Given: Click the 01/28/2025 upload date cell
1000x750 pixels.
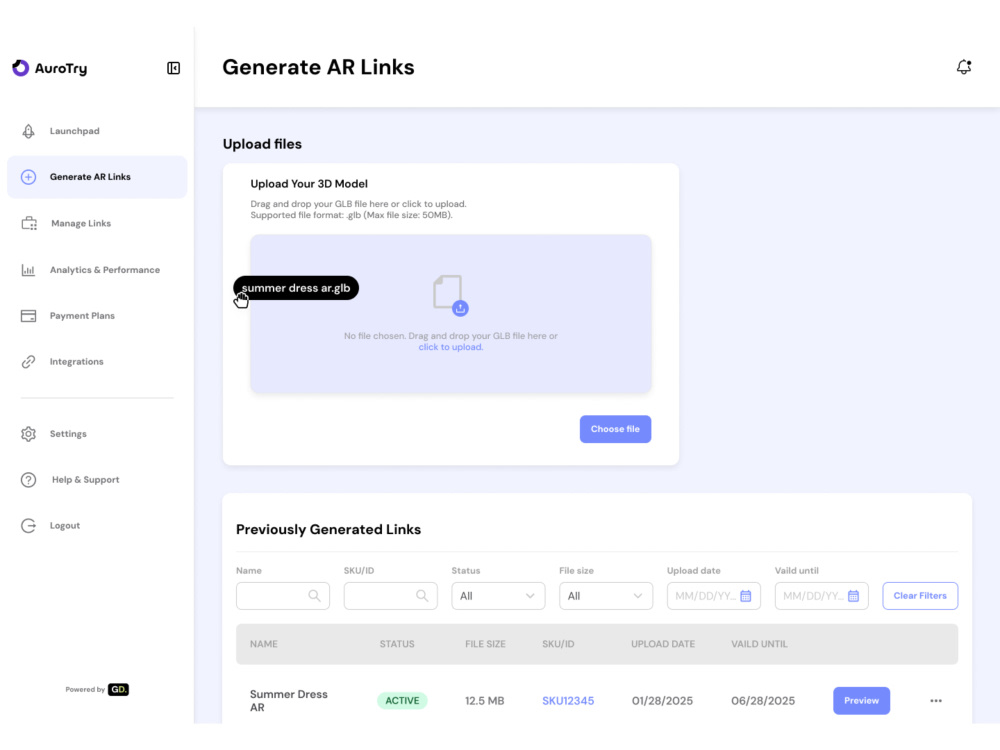Looking at the screenshot, I should point(662,701).
